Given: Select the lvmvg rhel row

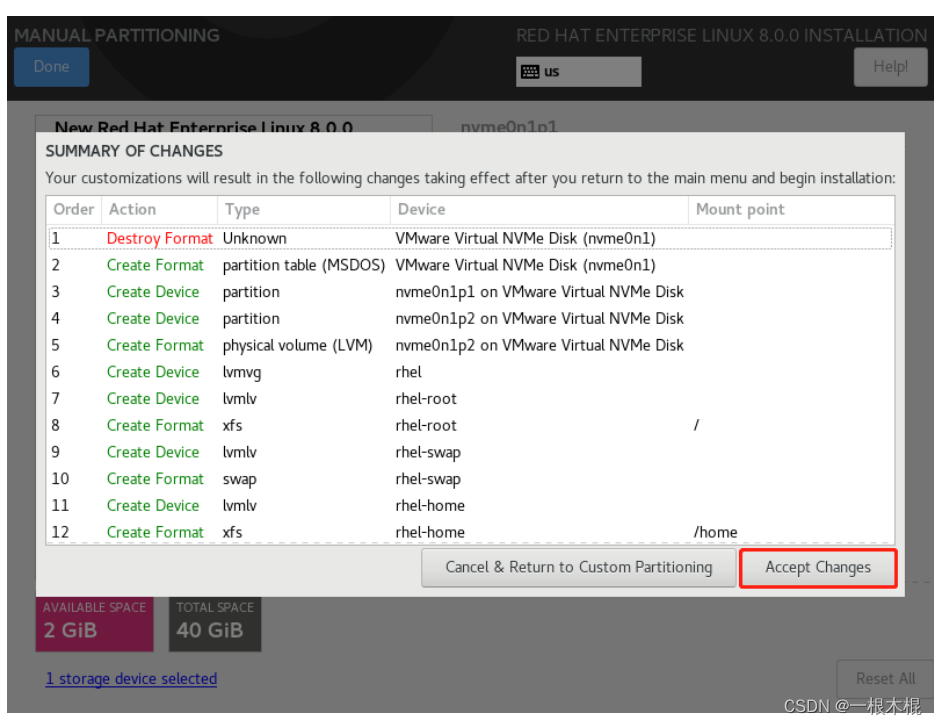Looking at the screenshot, I should 470,372.
